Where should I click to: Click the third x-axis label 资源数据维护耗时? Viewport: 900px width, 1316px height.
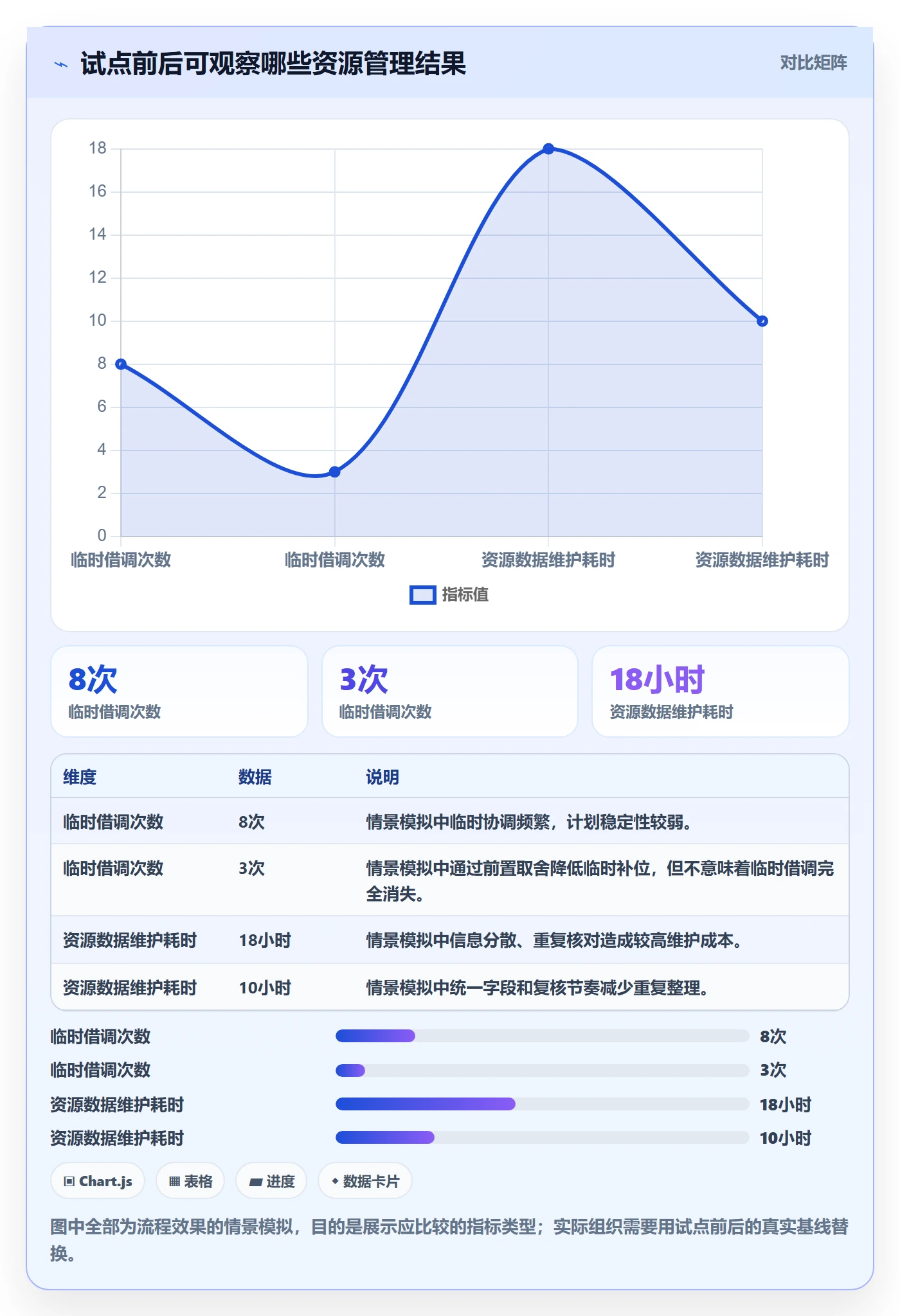[x=548, y=560]
